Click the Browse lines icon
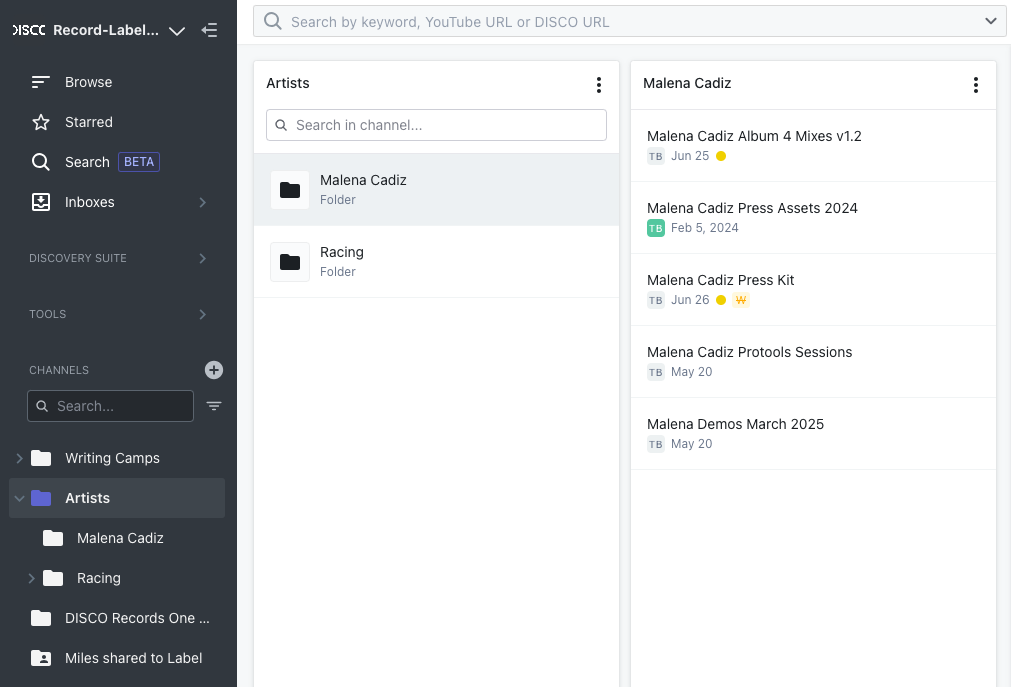Screen dimensions: 1011x687 tap(41, 82)
